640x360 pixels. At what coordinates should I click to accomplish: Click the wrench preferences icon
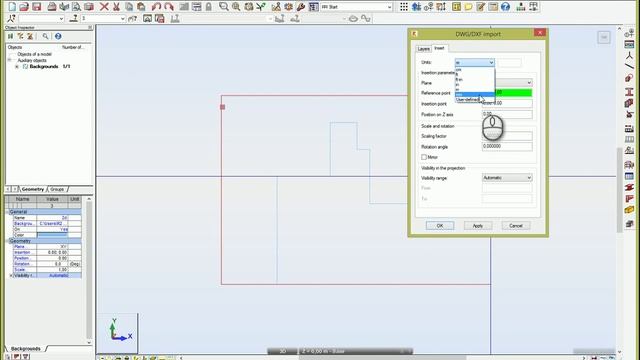tap(301, 7)
